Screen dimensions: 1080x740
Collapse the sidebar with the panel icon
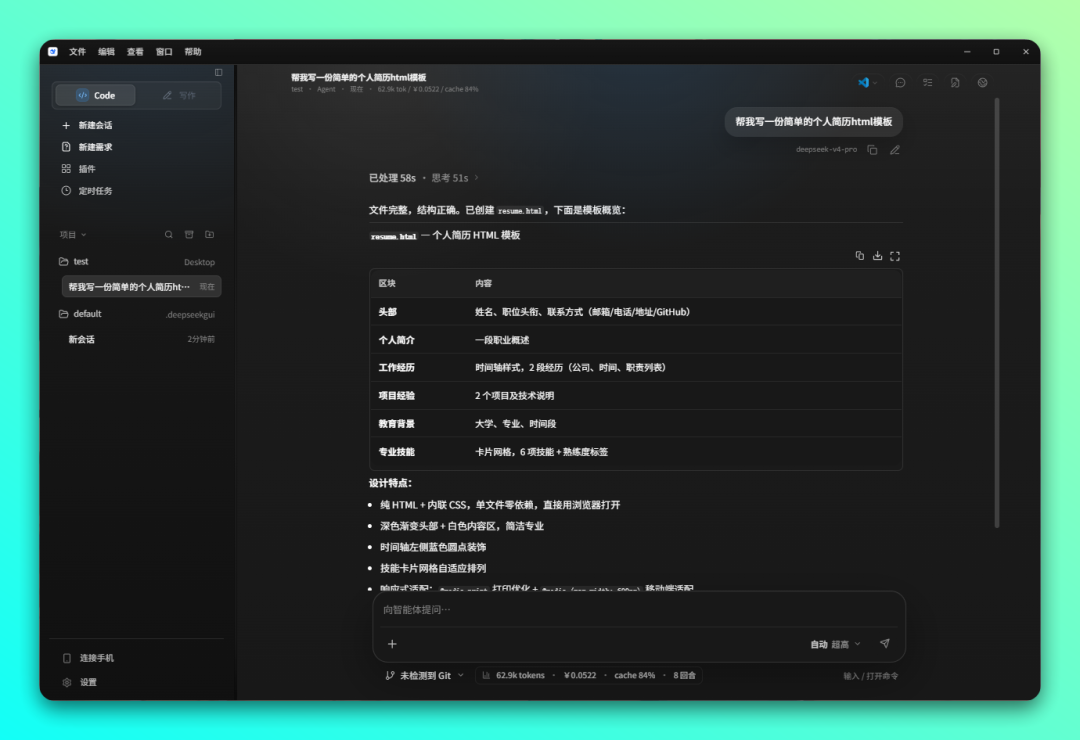[218, 72]
